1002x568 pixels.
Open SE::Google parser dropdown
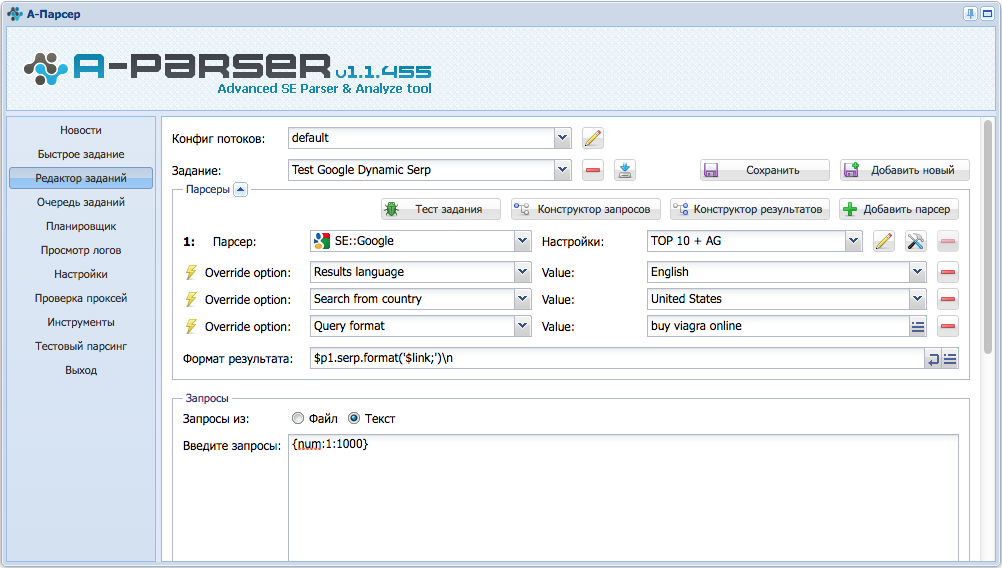click(x=523, y=241)
